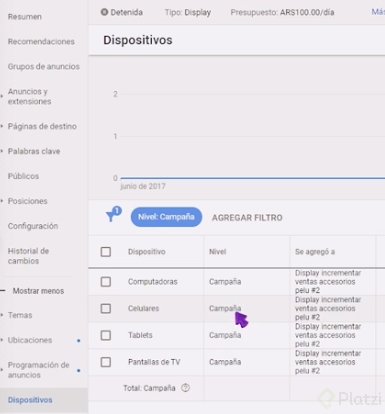Screen dimensions: 385x414
Task: Select Temas in the sidebar
Action: pyautogui.click(x=20, y=315)
